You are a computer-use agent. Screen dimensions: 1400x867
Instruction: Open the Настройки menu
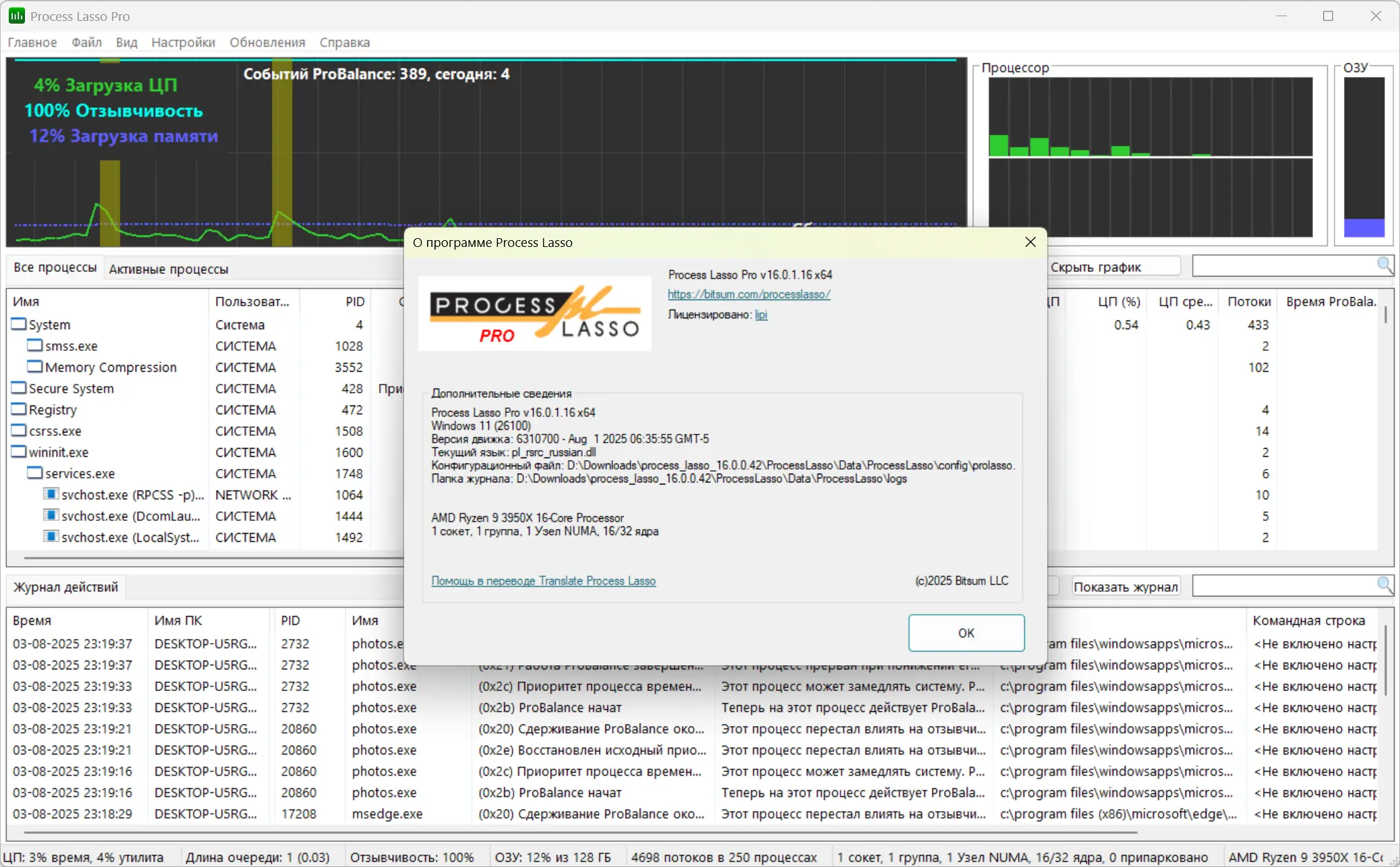coord(183,43)
